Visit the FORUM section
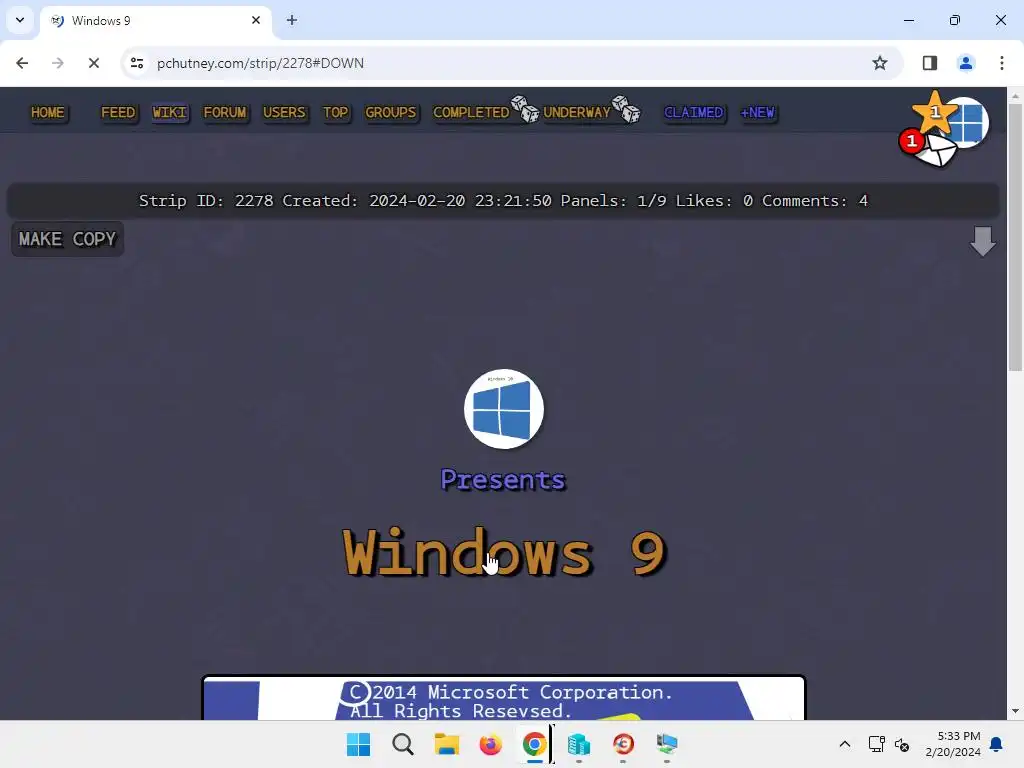Viewport: 1024px width, 768px height. coord(225,112)
